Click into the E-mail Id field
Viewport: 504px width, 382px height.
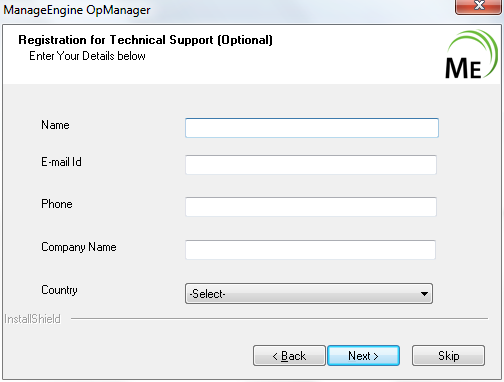(x=311, y=165)
